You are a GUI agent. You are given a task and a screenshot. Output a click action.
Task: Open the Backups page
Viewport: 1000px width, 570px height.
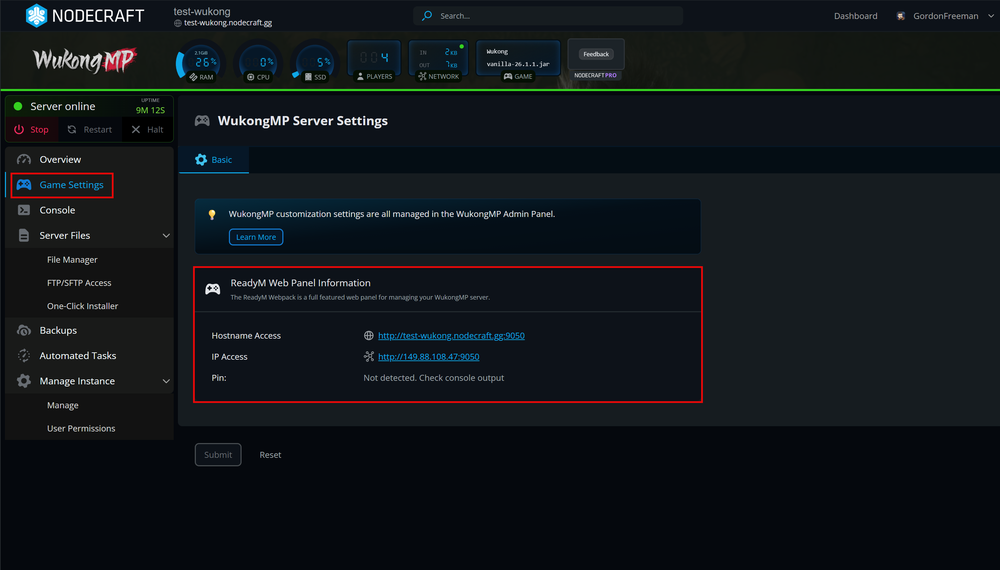point(89,330)
